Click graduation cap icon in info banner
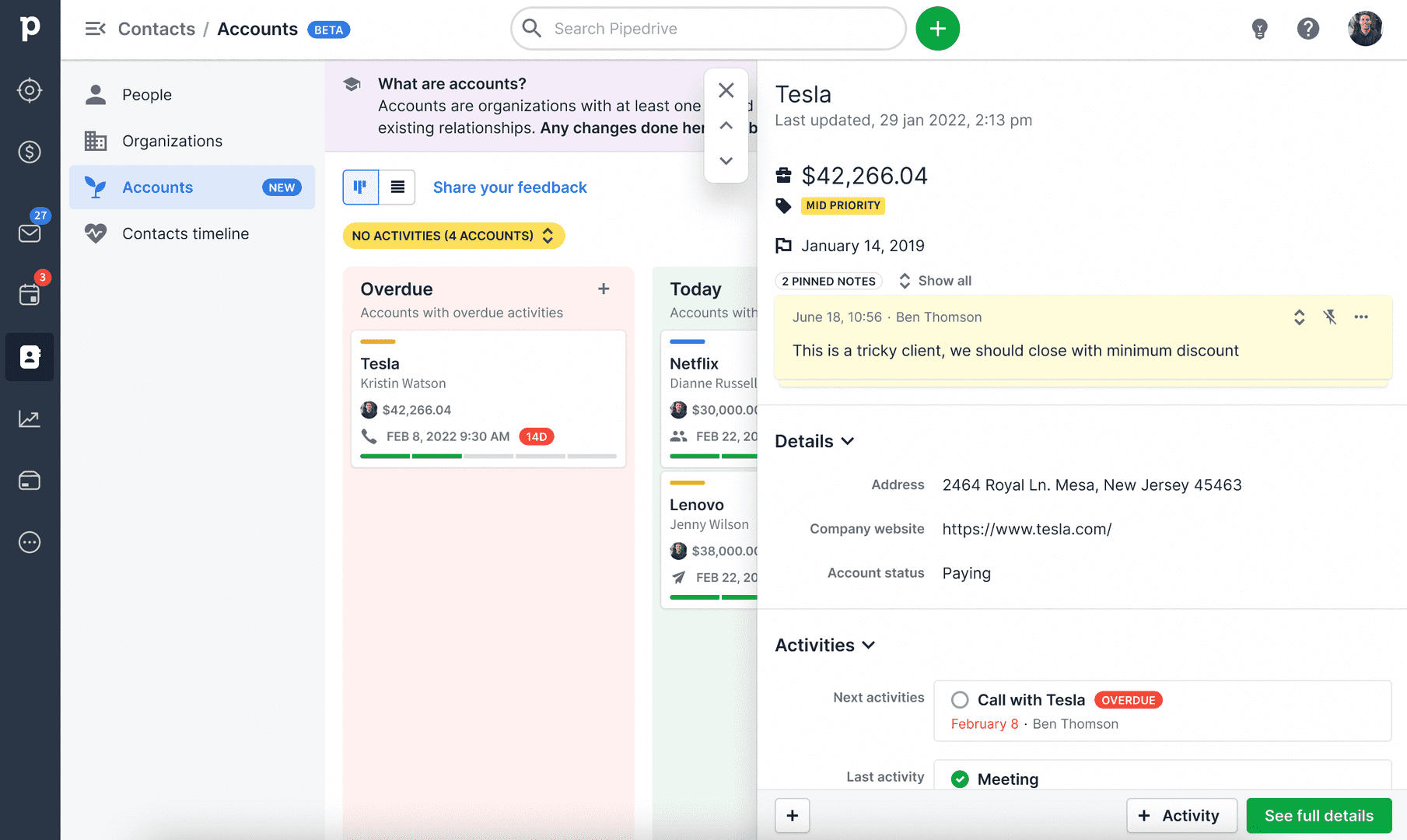 pos(352,84)
